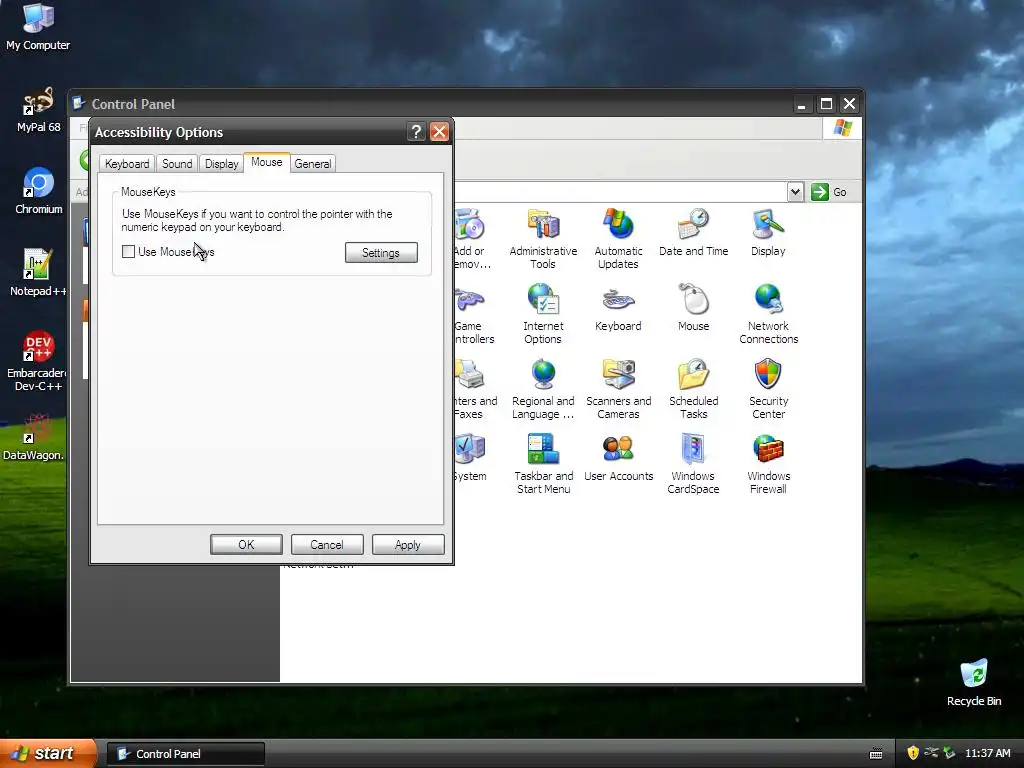Close the Accessibility Options dialog
1024x768 pixels.
pos(440,132)
